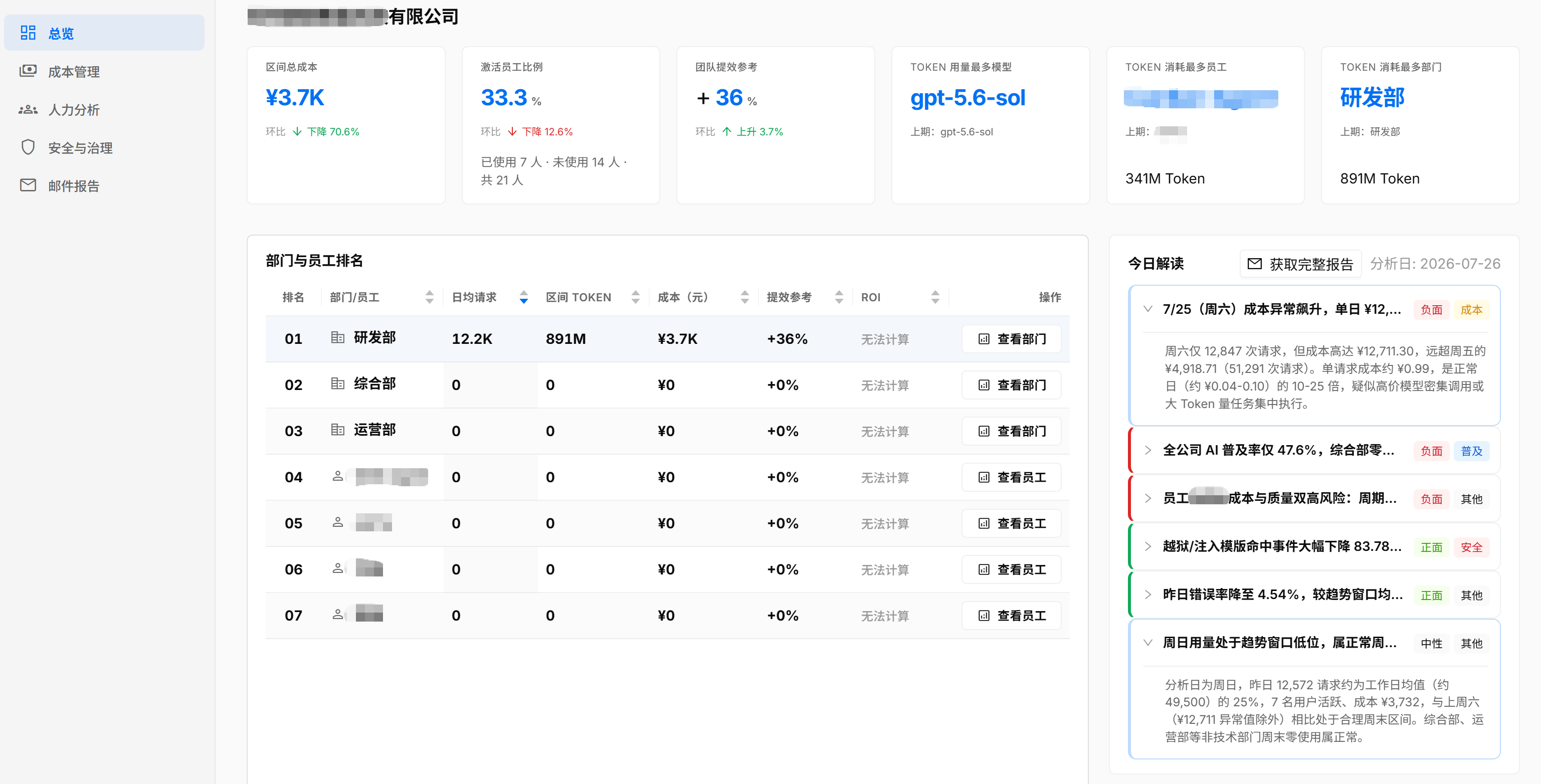Click 安全 tag on 越狱/注入 insight
1541x784 pixels.
click(1471, 547)
